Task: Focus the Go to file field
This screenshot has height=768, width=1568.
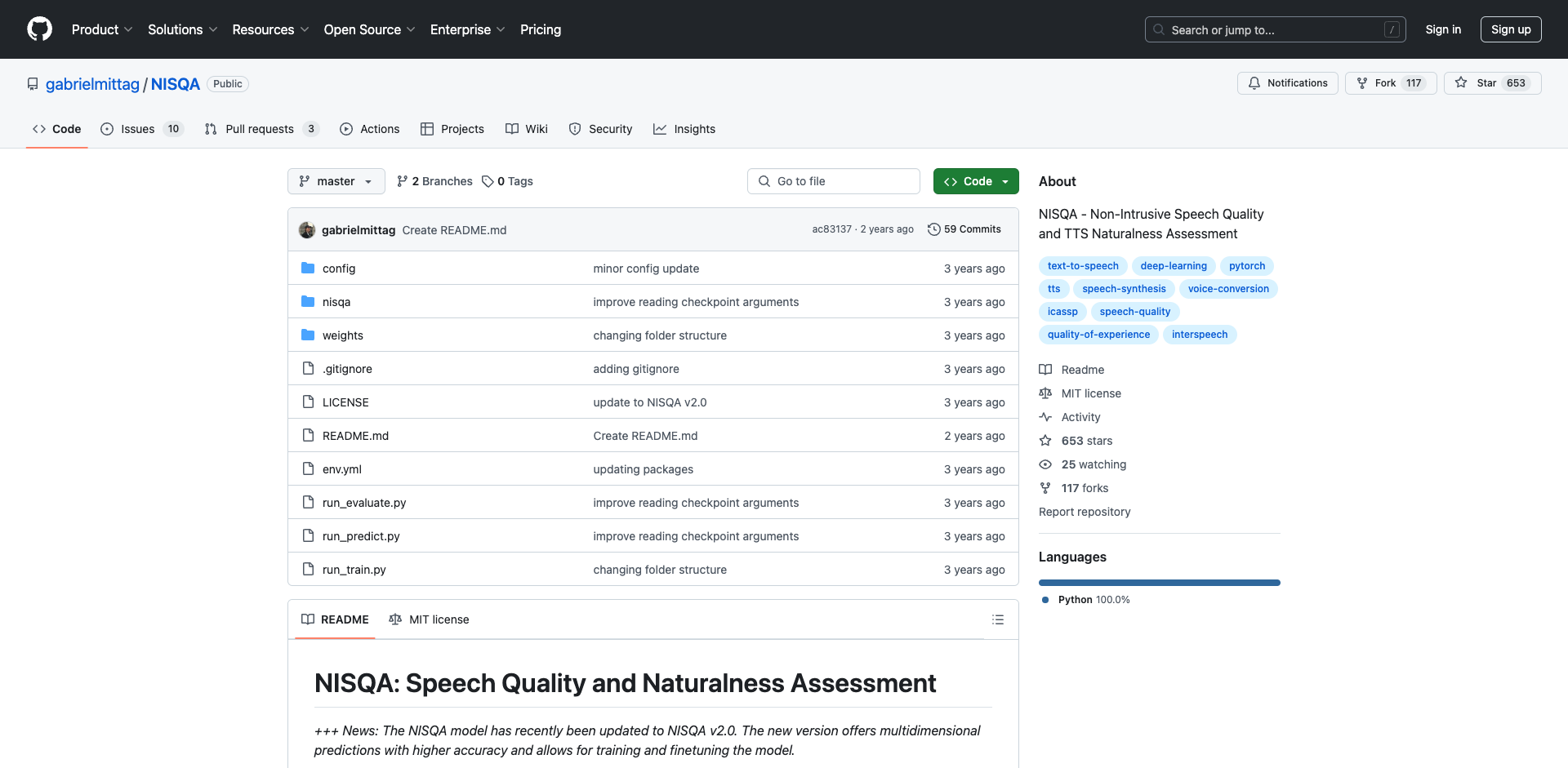Action: pos(834,181)
